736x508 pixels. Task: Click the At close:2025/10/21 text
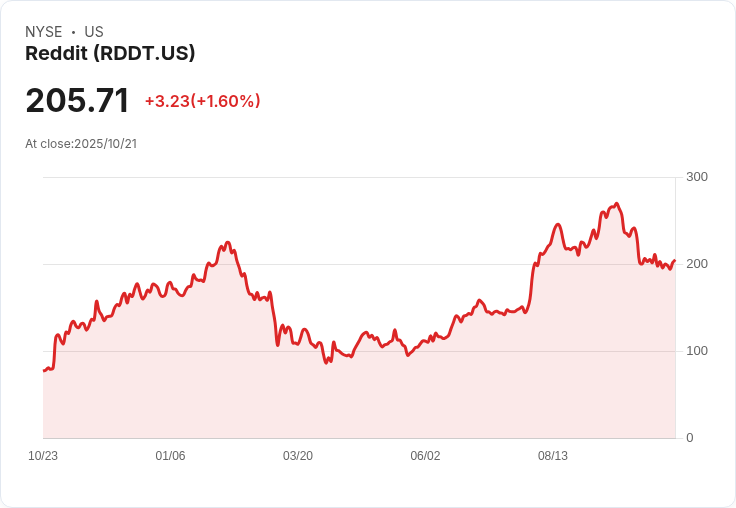point(81,144)
